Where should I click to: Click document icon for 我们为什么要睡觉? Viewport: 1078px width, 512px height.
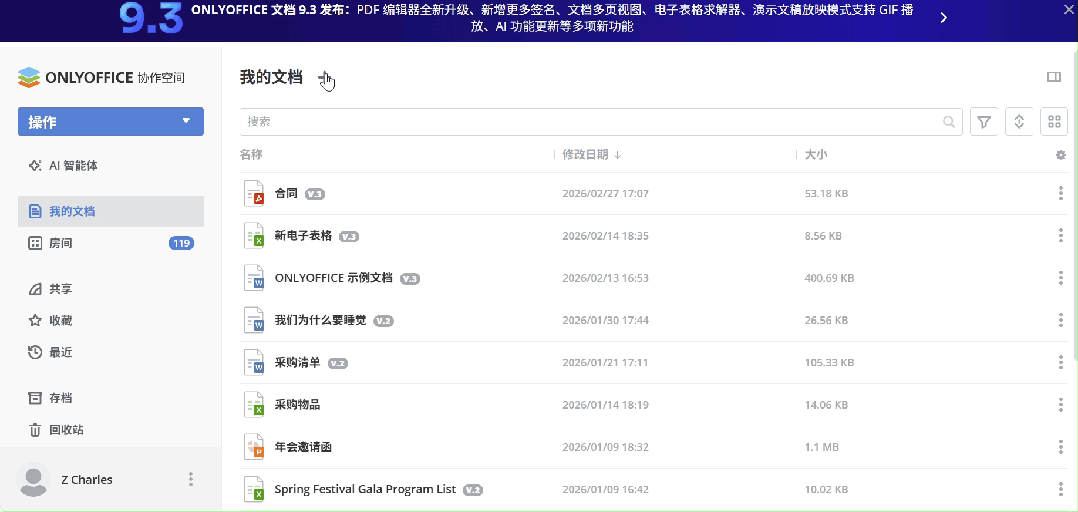coord(254,320)
